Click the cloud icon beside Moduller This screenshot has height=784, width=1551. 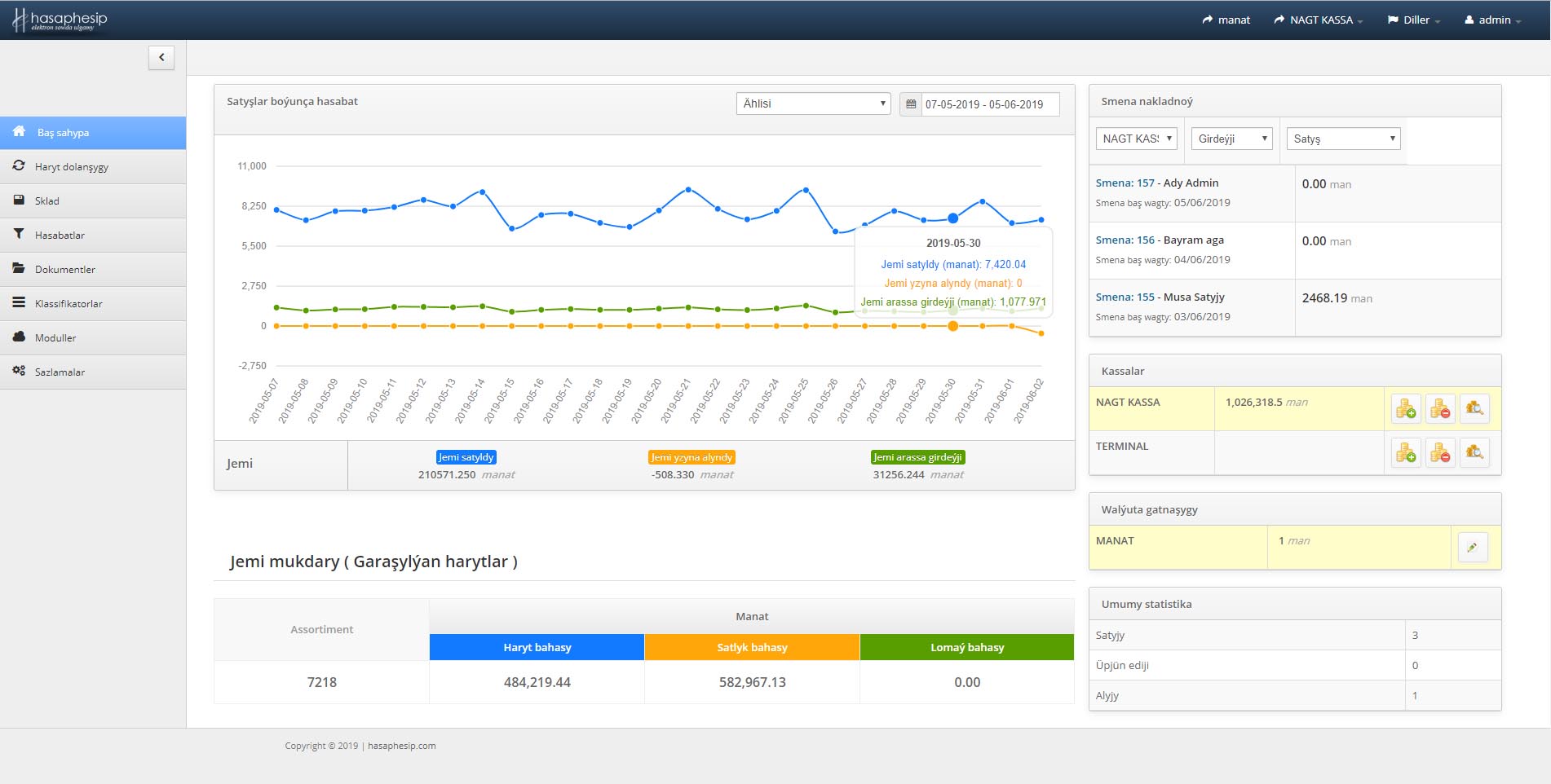point(19,337)
